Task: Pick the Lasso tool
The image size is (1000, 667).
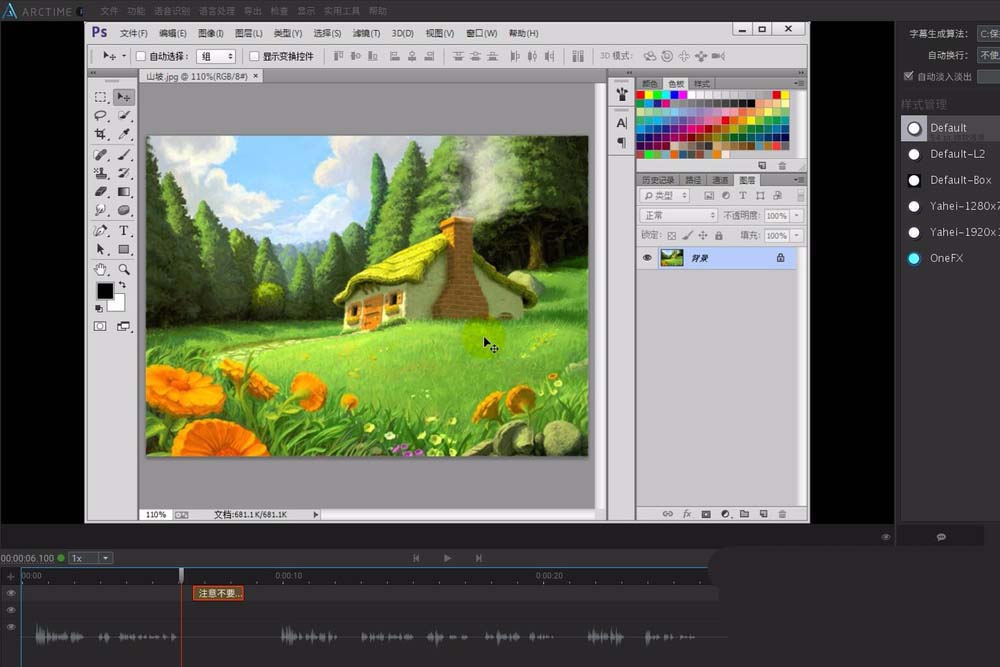Action: [100, 115]
